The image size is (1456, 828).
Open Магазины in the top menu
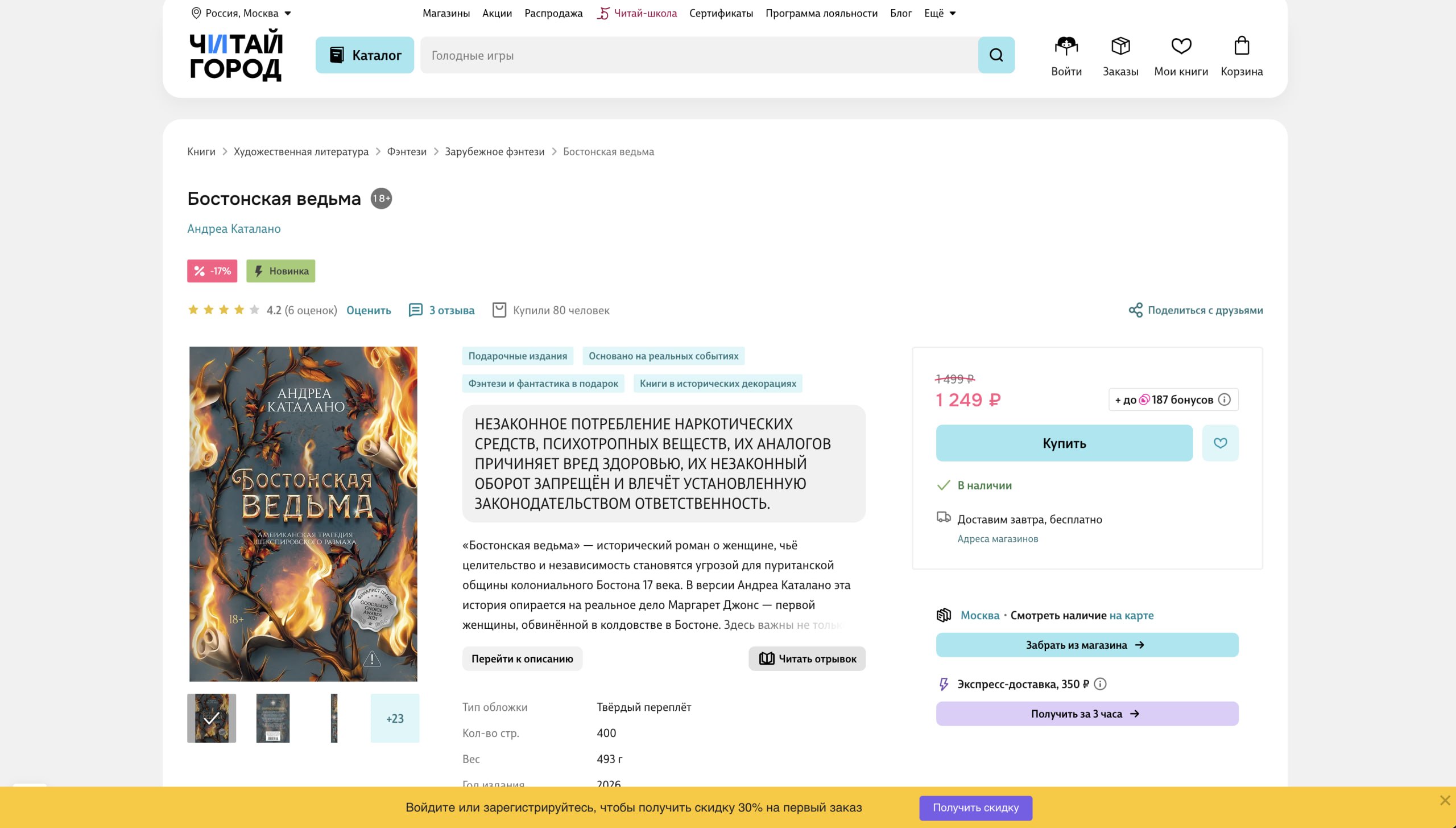click(x=446, y=13)
